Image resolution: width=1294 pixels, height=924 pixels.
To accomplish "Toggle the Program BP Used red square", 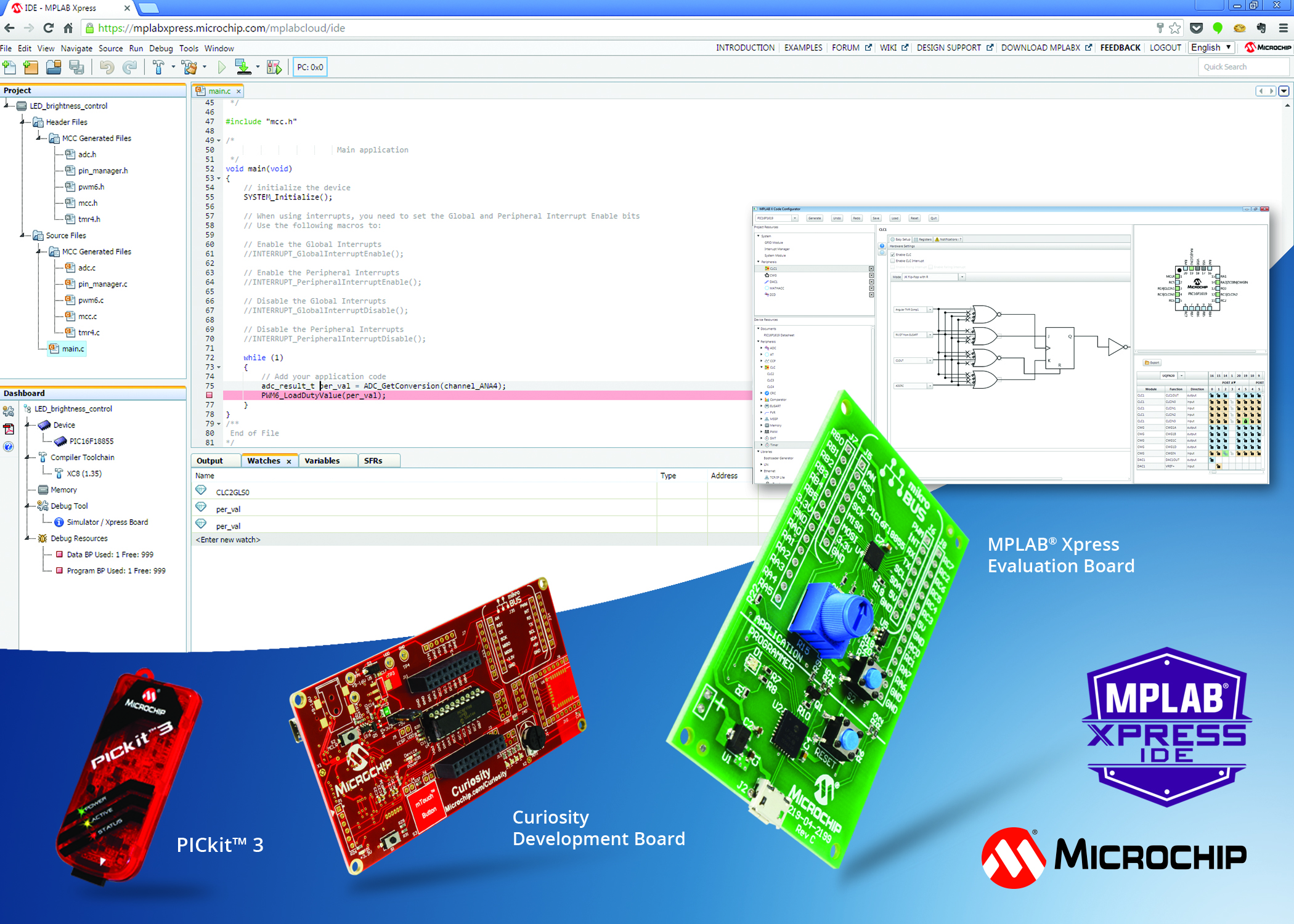I will click(59, 570).
